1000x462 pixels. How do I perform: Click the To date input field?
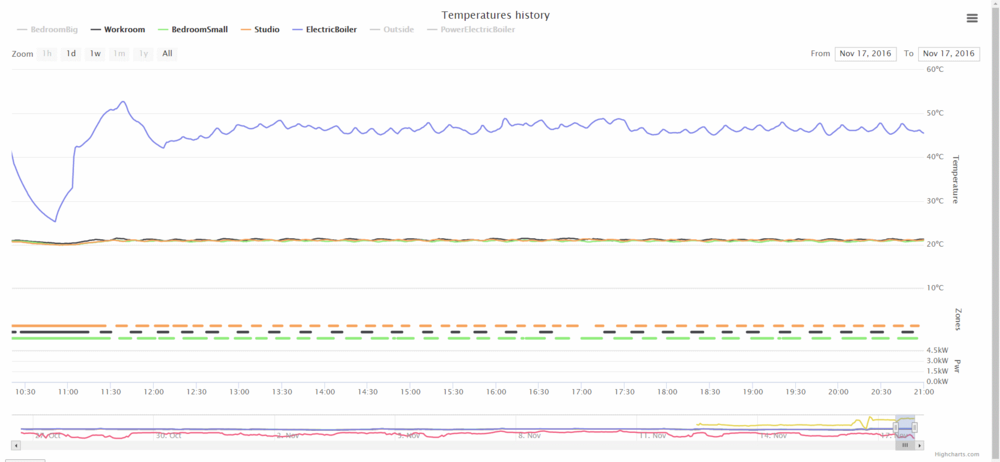click(x=948, y=53)
